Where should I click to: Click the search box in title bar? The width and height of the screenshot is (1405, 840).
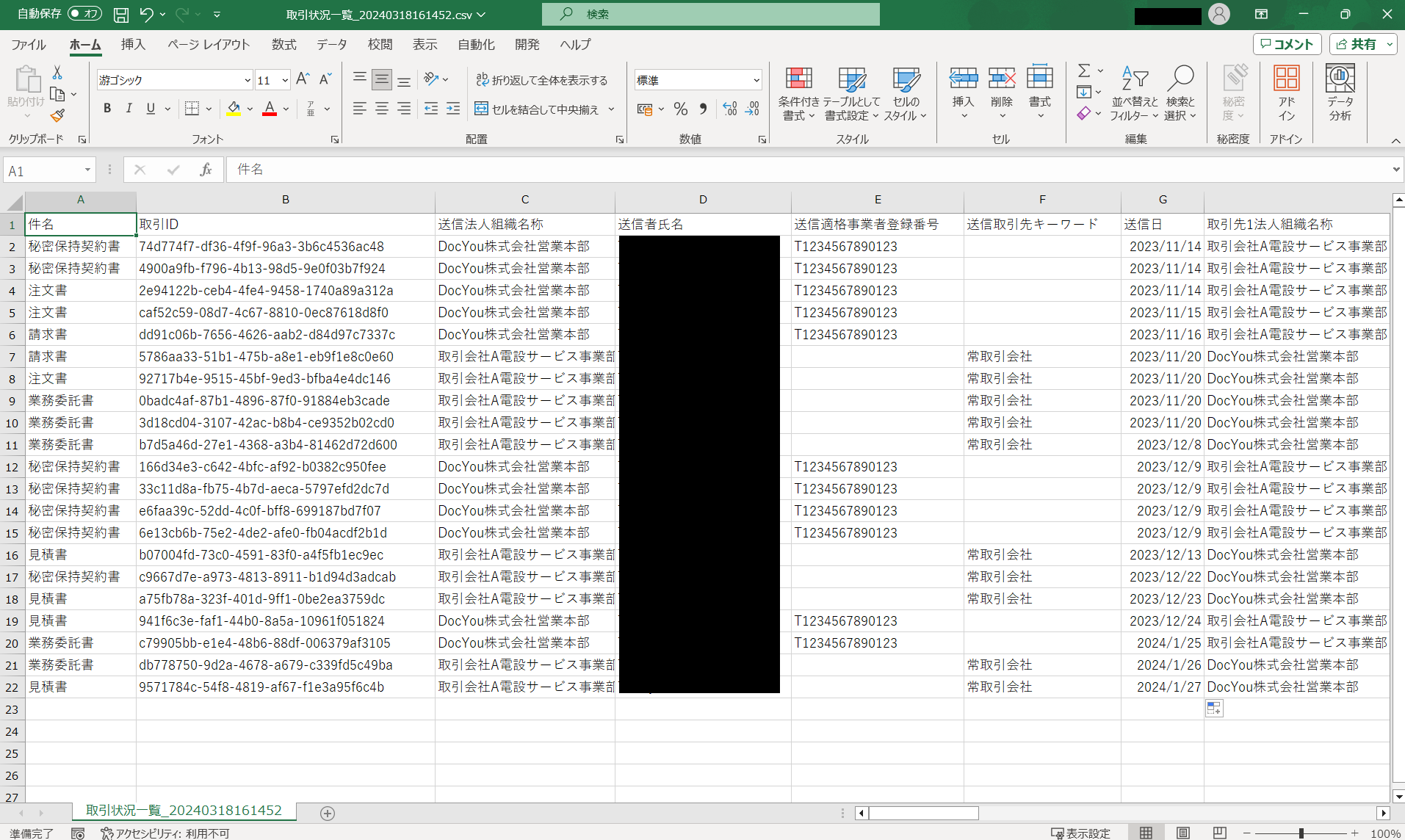[710, 14]
